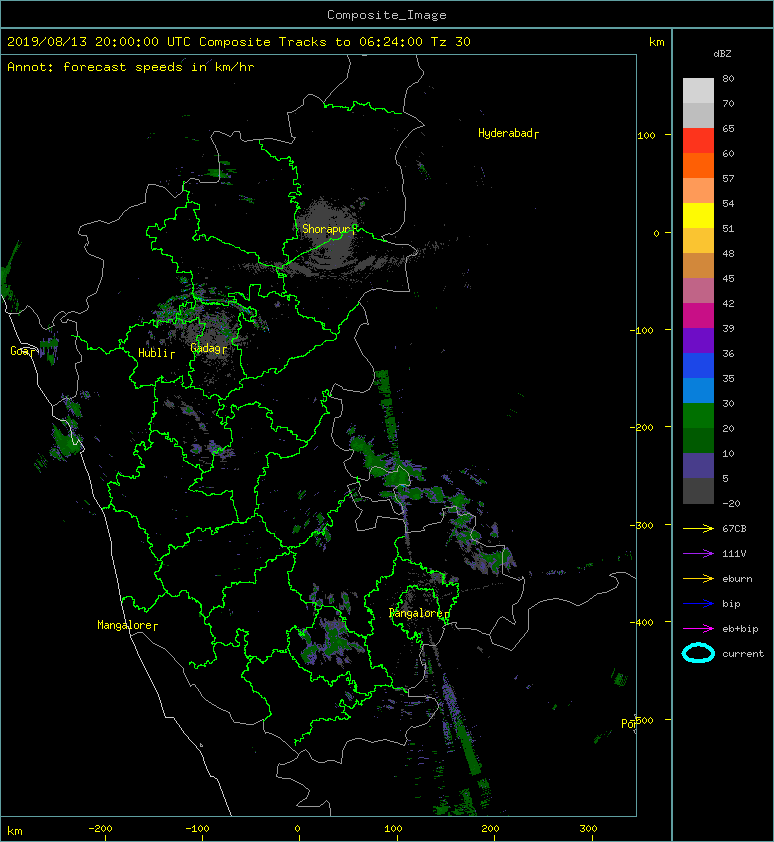The width and height of the screenshot is (774, 842).
Task: Click the 54 value in dBZ scale
Action: 728,204
